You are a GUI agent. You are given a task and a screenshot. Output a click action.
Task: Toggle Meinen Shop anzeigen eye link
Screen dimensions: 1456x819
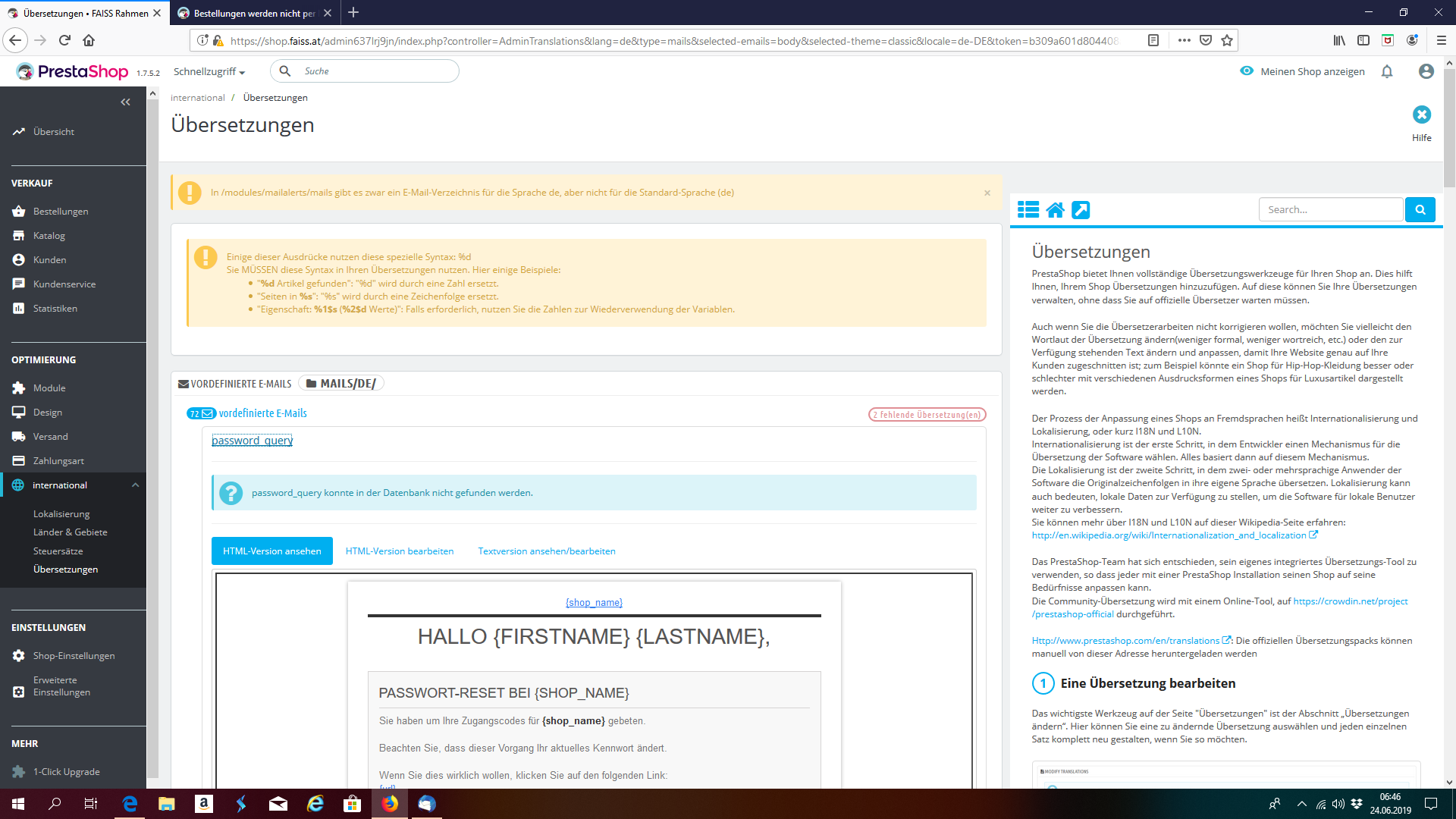pos(1302,71)
